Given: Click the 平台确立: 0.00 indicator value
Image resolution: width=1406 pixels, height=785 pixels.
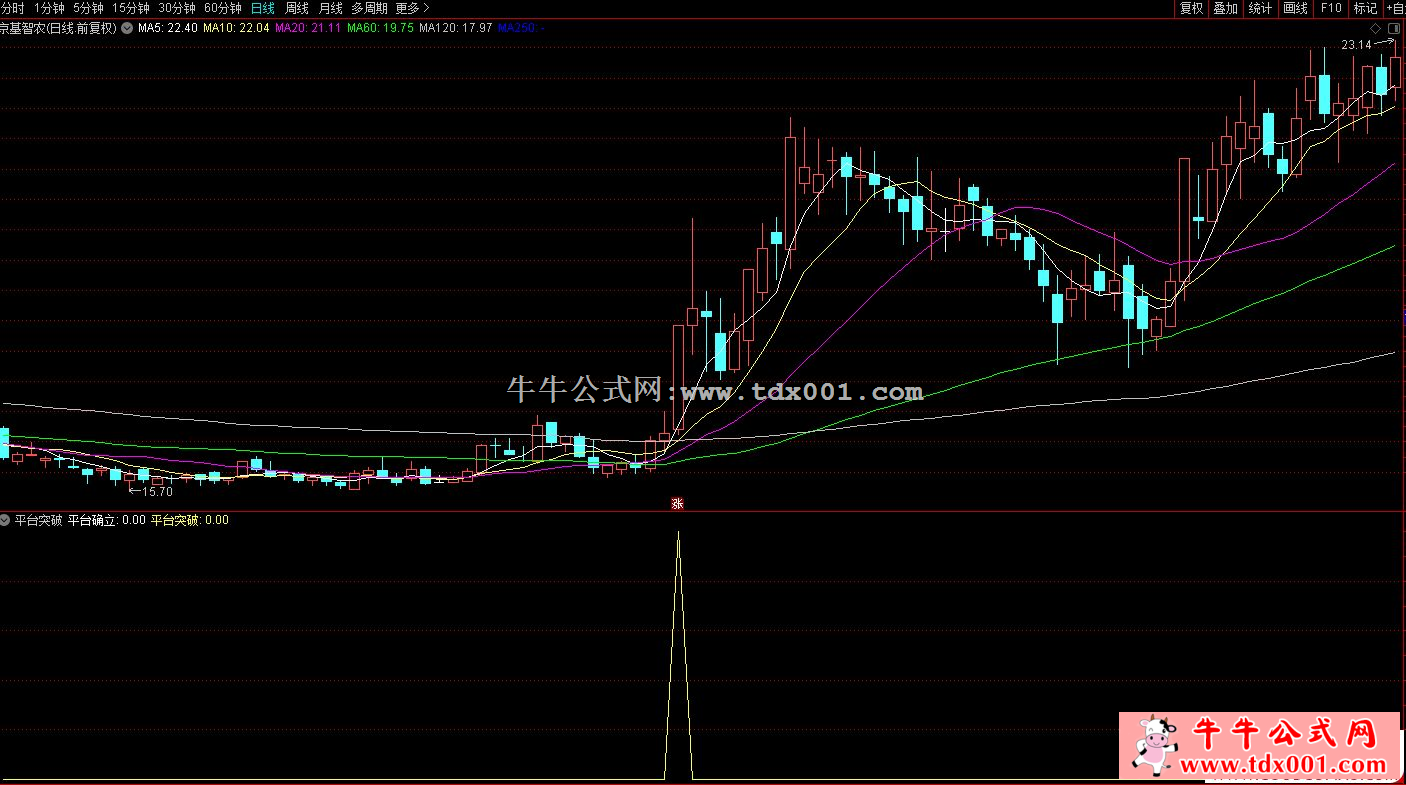Looking at the screenshot, I should pyautogui.click(x=106, y=520).
